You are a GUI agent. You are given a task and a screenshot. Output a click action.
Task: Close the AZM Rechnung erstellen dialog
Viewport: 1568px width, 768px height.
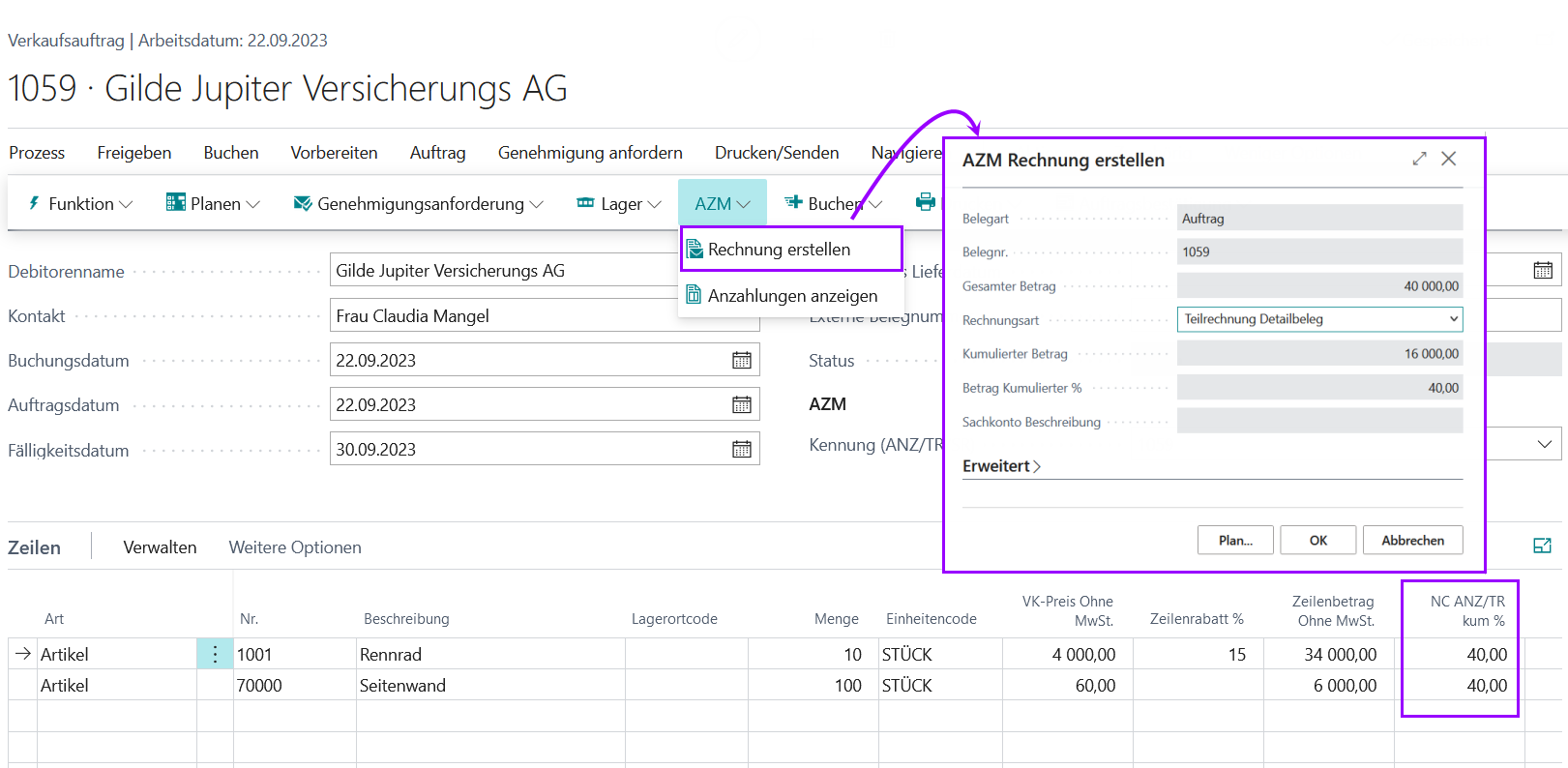(1448, 159)
